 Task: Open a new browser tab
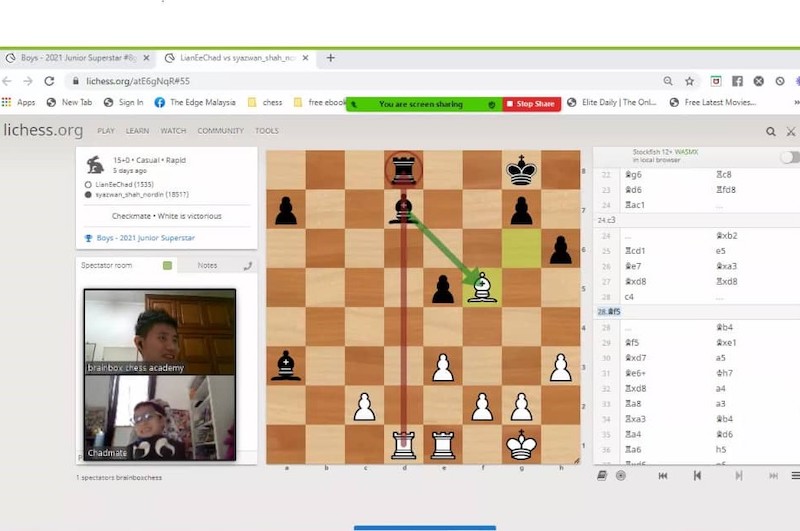click(x=331, y=58)
